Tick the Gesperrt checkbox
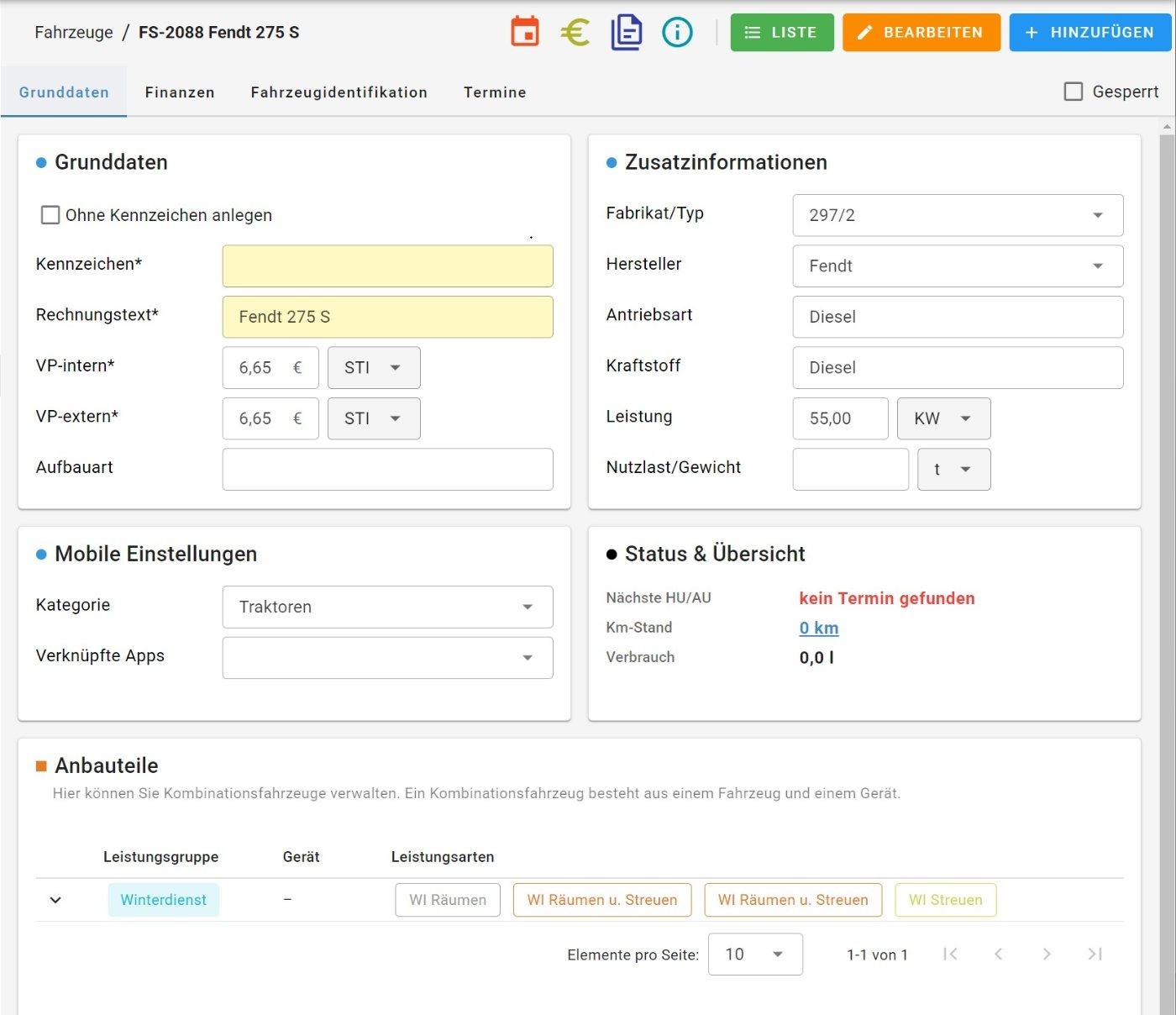This screenshot has width=1176, height=1015. tap(1074, 92)
